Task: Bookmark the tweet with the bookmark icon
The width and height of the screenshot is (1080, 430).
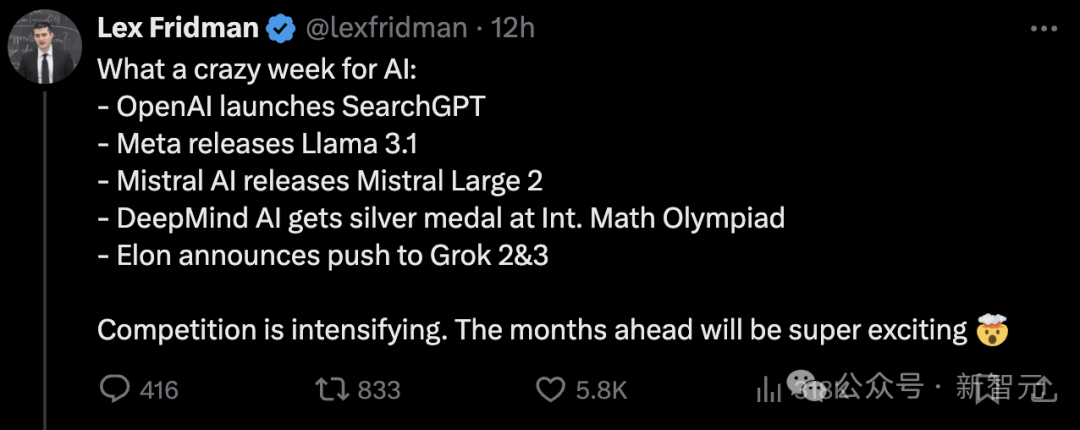Action: 988,391
